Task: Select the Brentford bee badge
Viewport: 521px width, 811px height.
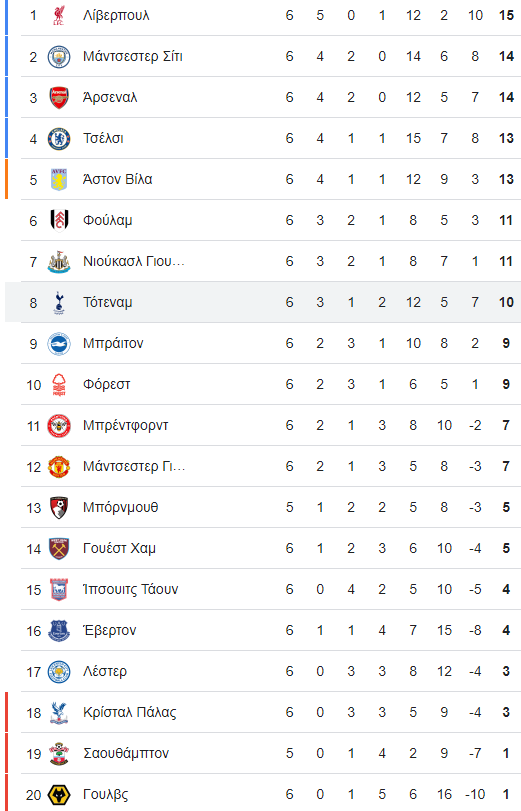Action: (59, 426)
